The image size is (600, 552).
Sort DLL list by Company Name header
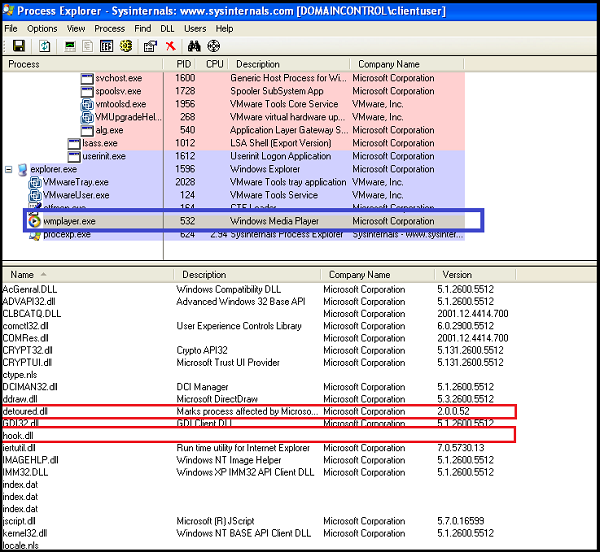tap(378, 275)
